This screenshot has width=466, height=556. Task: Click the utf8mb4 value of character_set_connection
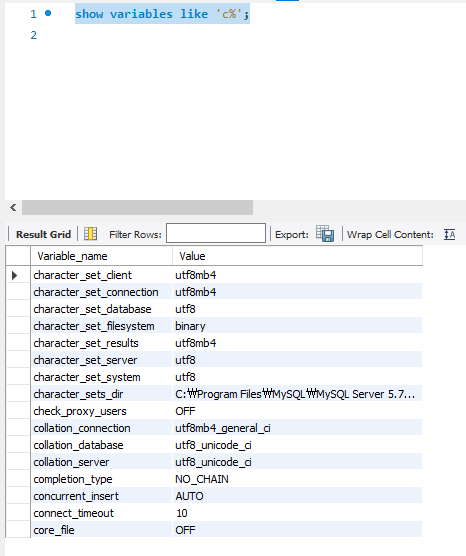tap(297, 292)
